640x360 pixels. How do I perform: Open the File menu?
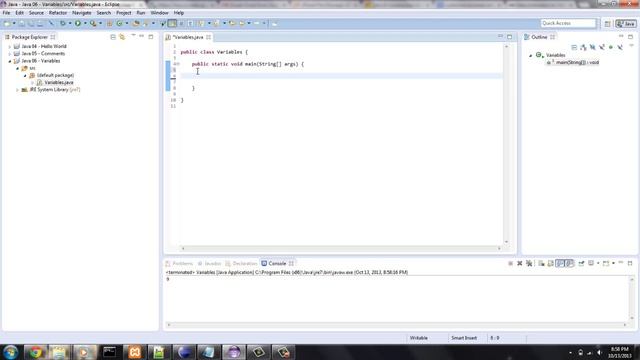[6, 13]
